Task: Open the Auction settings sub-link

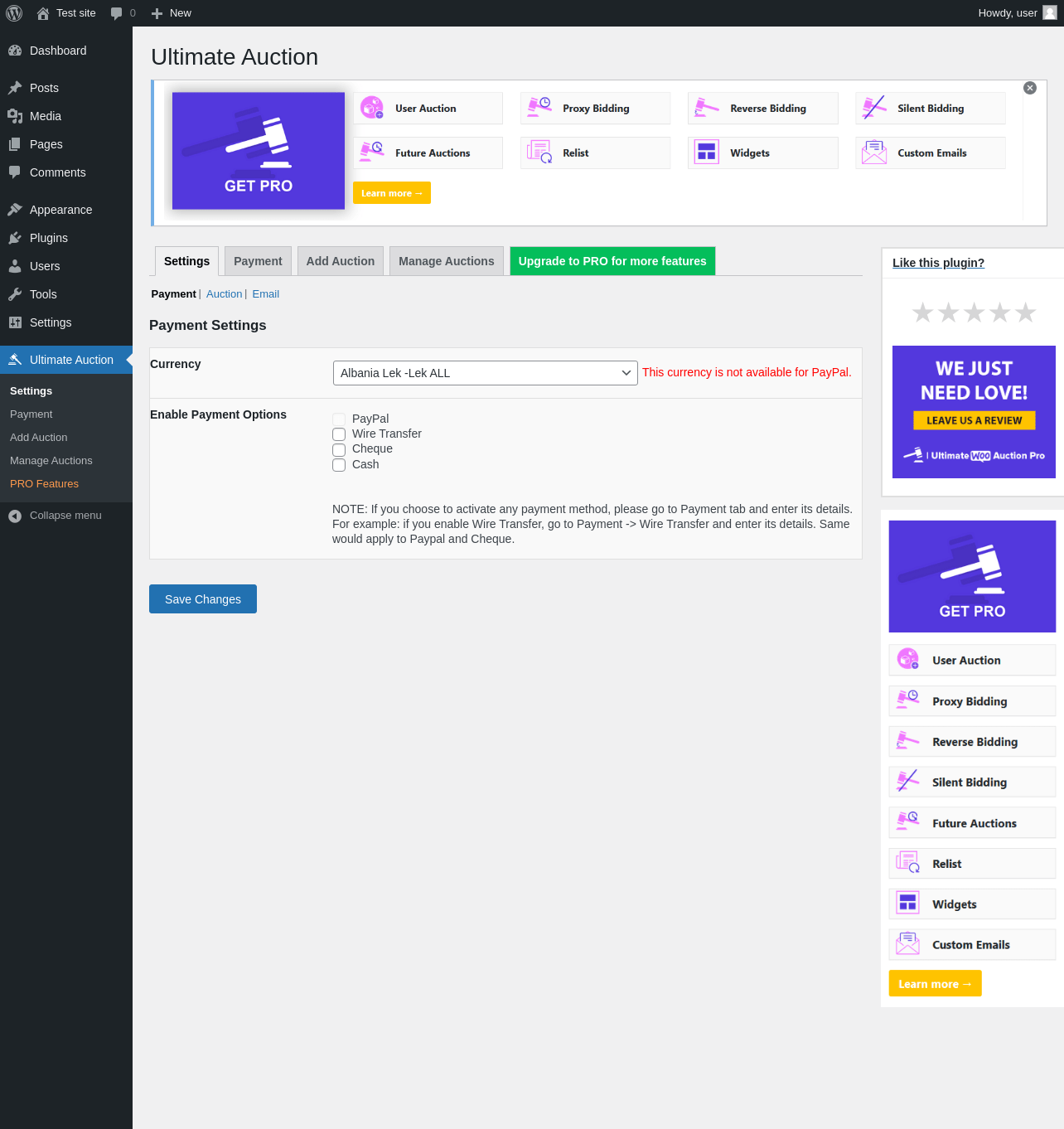Action: point(225,294)
